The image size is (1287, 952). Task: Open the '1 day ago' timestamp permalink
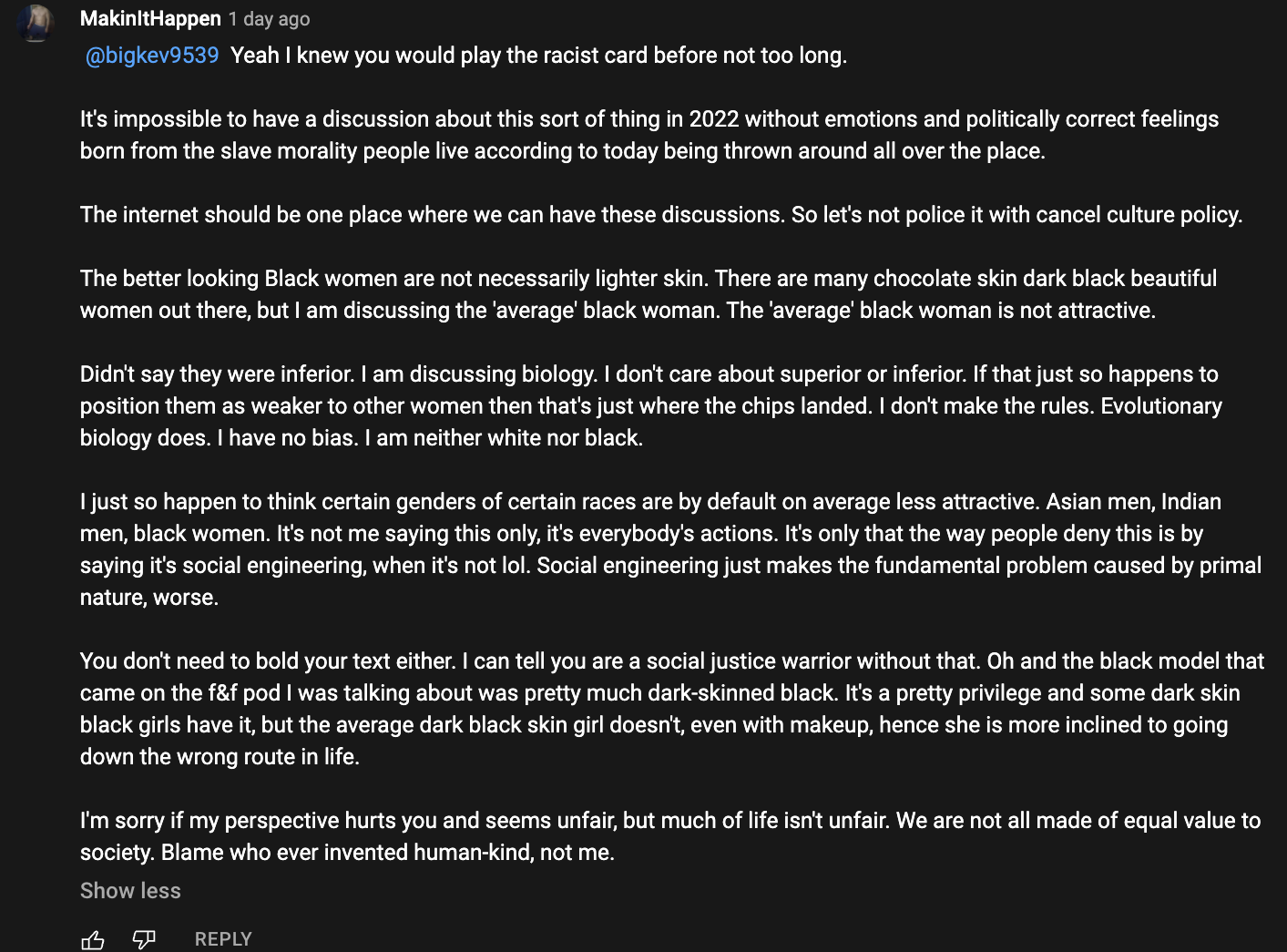[269, 19]
